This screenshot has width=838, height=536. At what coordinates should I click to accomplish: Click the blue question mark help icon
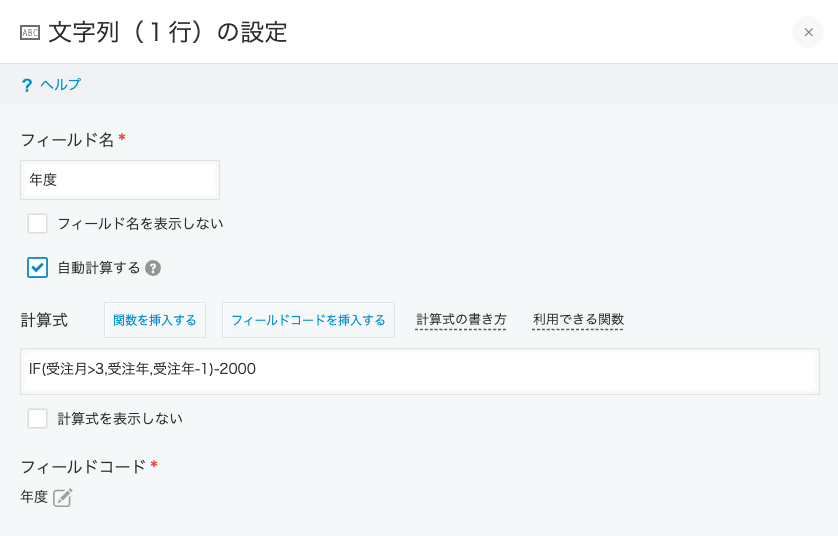(26, 85)
